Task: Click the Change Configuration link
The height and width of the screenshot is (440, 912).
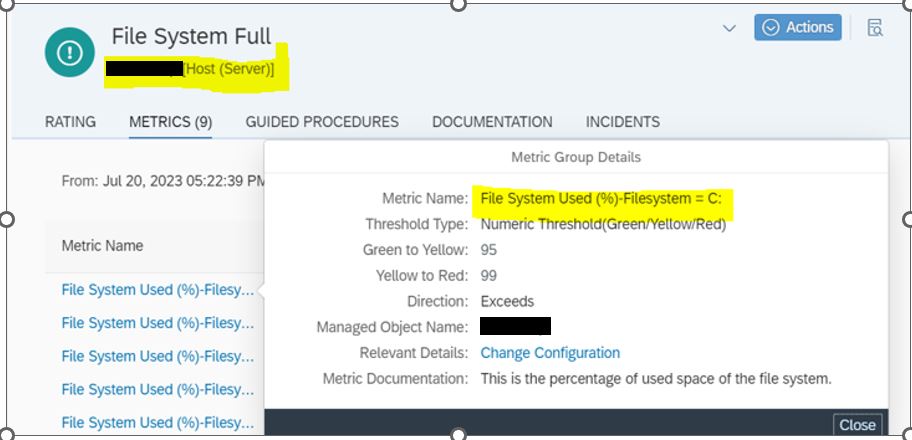Action: 550,353
